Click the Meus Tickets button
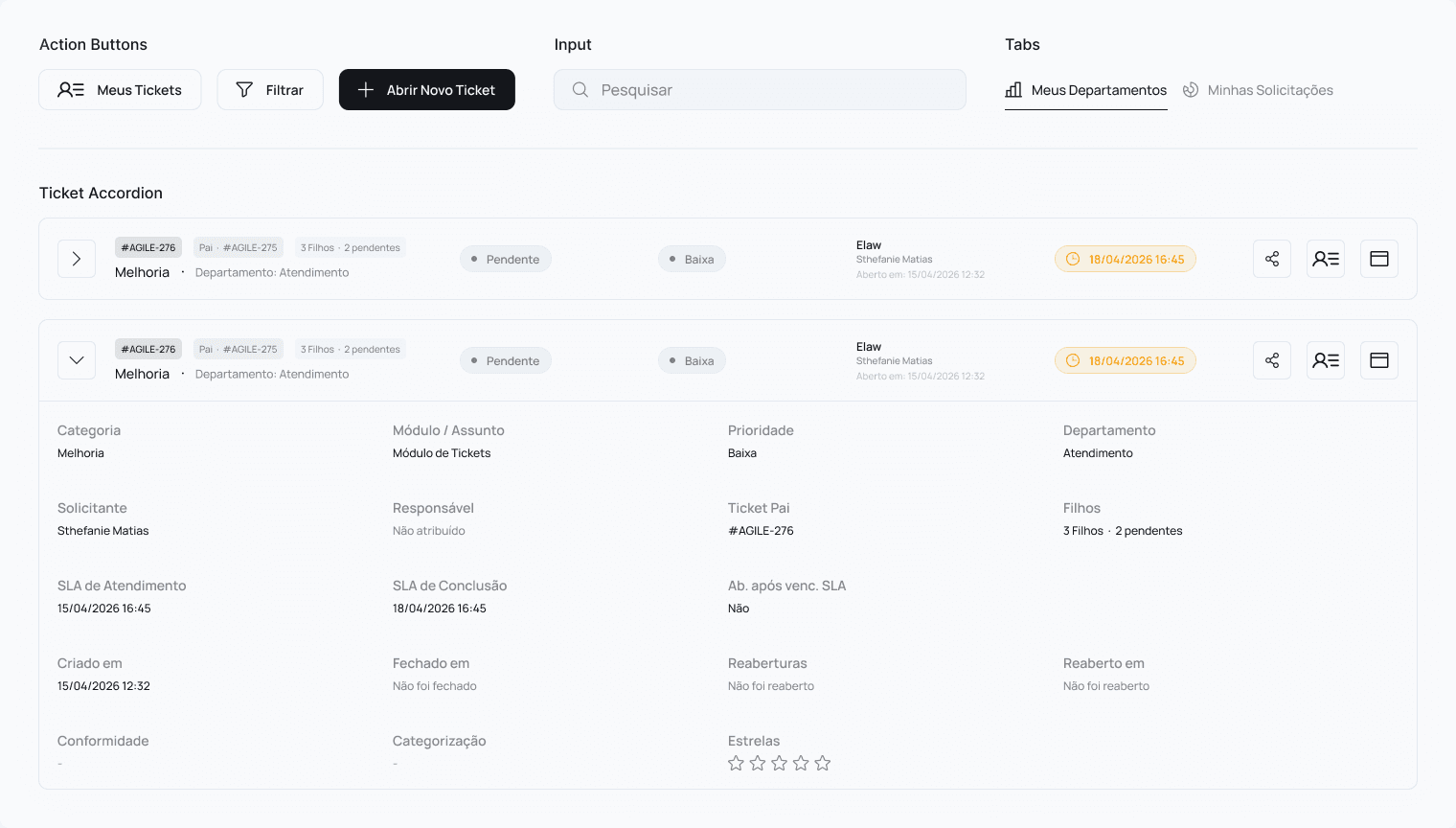 click(x=120, y=90)
